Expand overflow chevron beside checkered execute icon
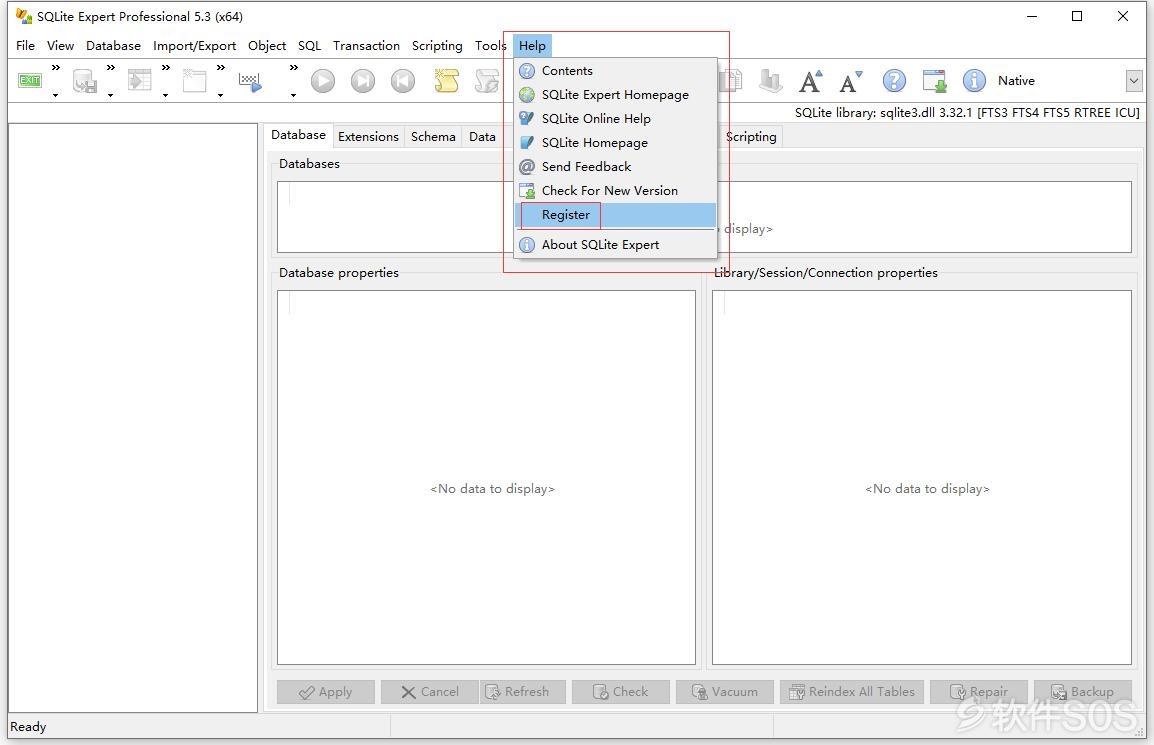 click(294, 68)
